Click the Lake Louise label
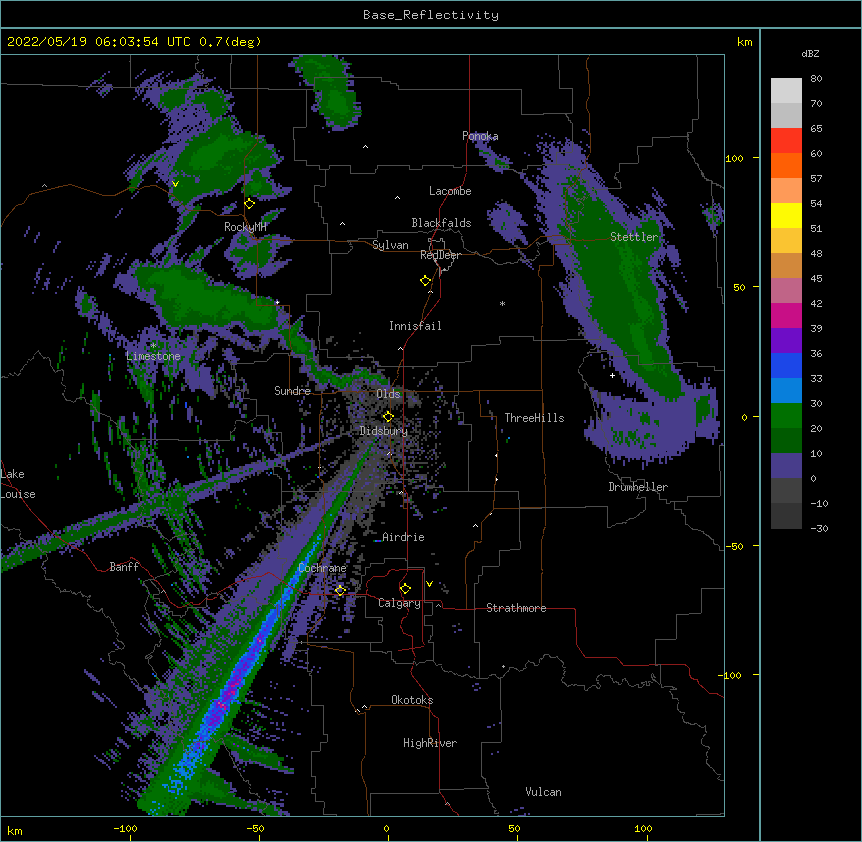Viewport: 862px width, 842px height. pos(18,484)
